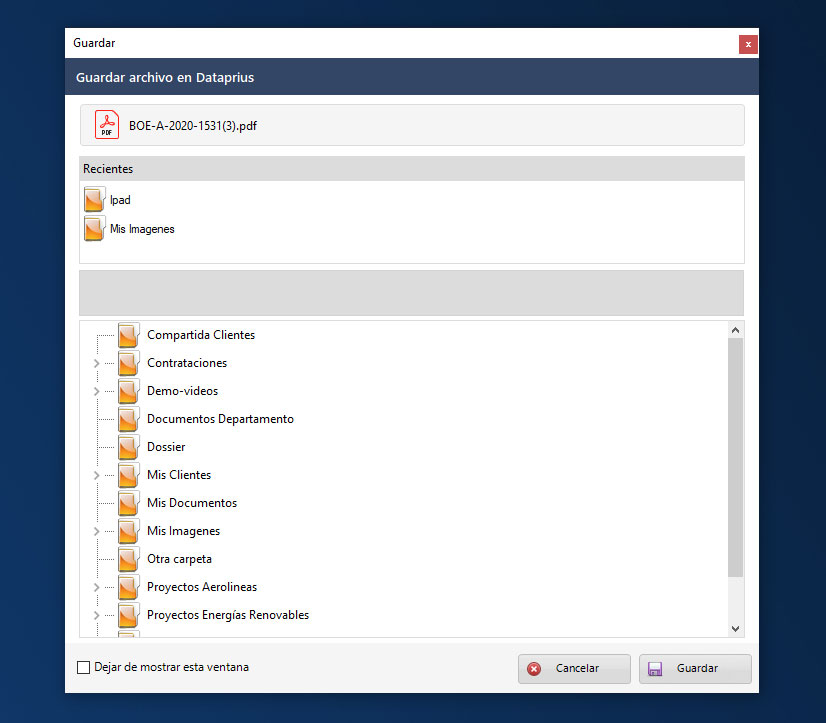Click the Documentos Departamento folder icon
The height and width of the screenshot is (723, 826).
(129, 418)
